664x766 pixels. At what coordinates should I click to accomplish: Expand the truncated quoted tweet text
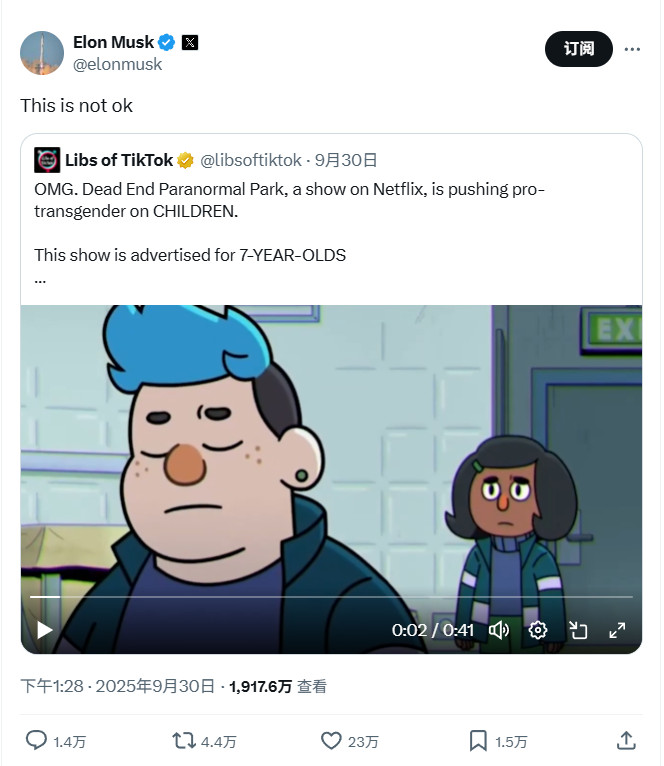[40, 281]
